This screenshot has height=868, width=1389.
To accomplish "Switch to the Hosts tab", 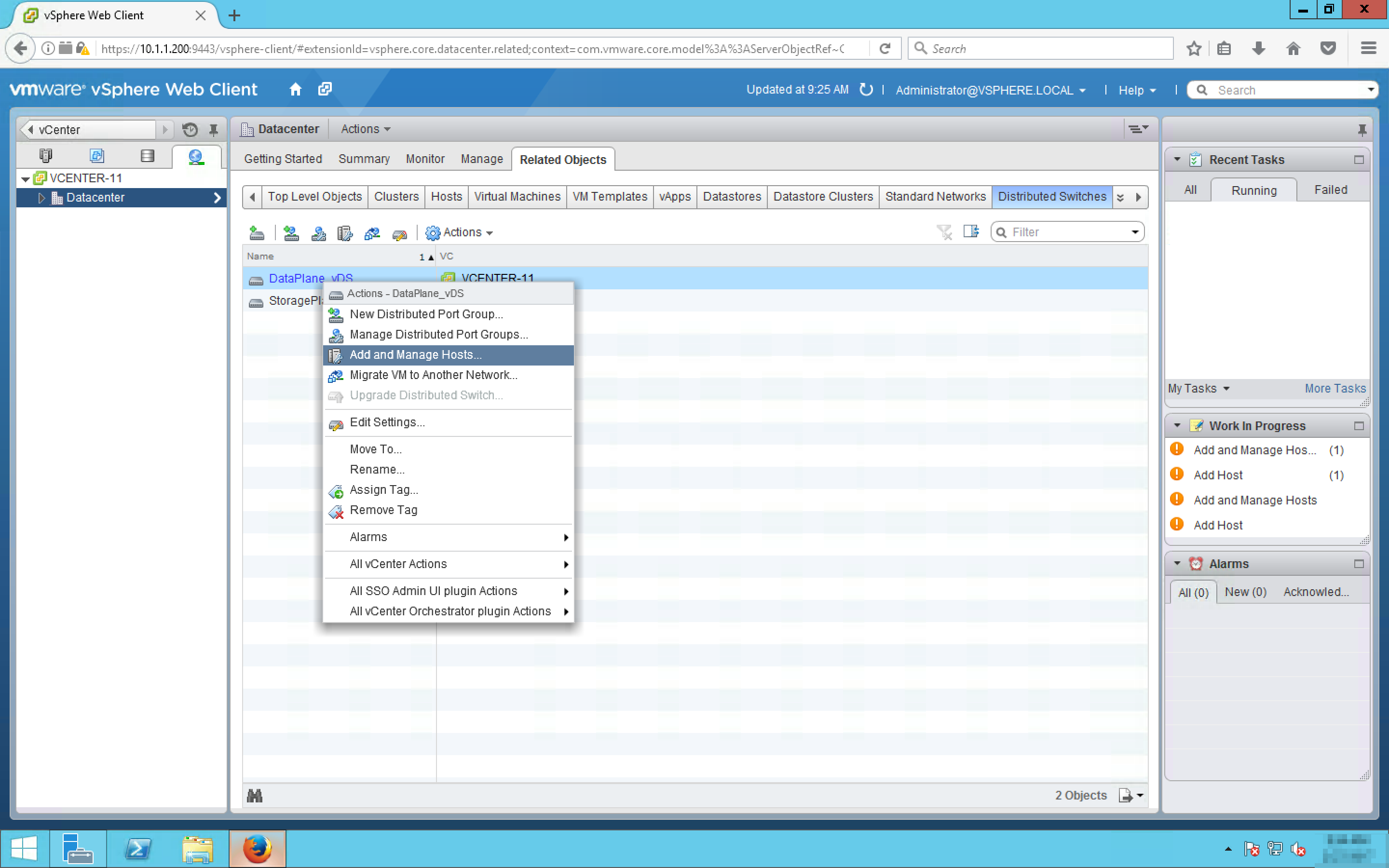I will [446, 196].
